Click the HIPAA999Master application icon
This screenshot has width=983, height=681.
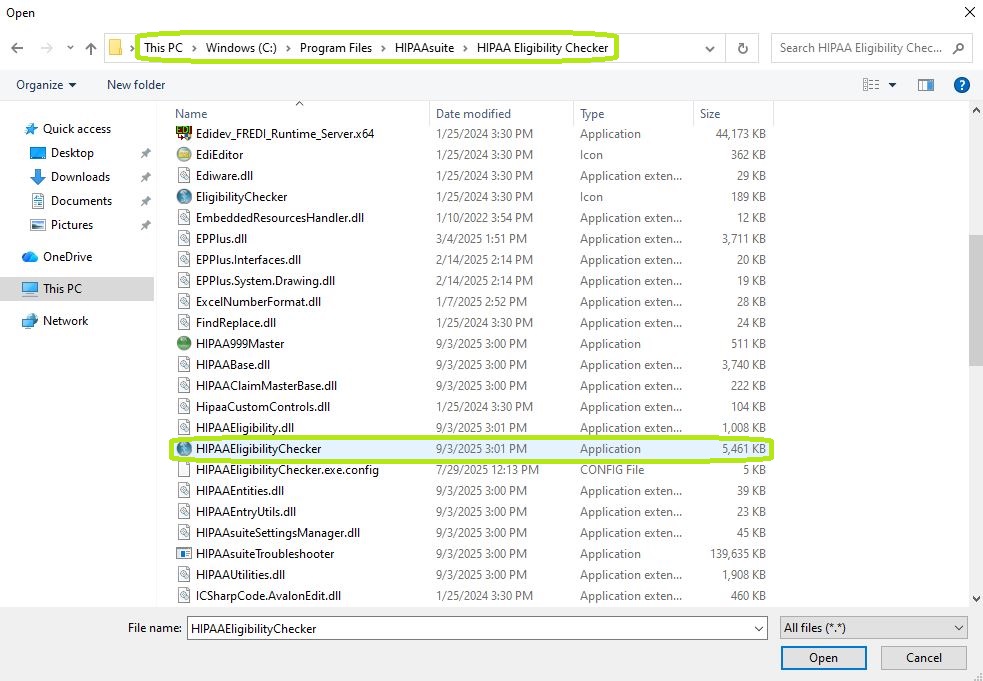(x=184, y=343)
